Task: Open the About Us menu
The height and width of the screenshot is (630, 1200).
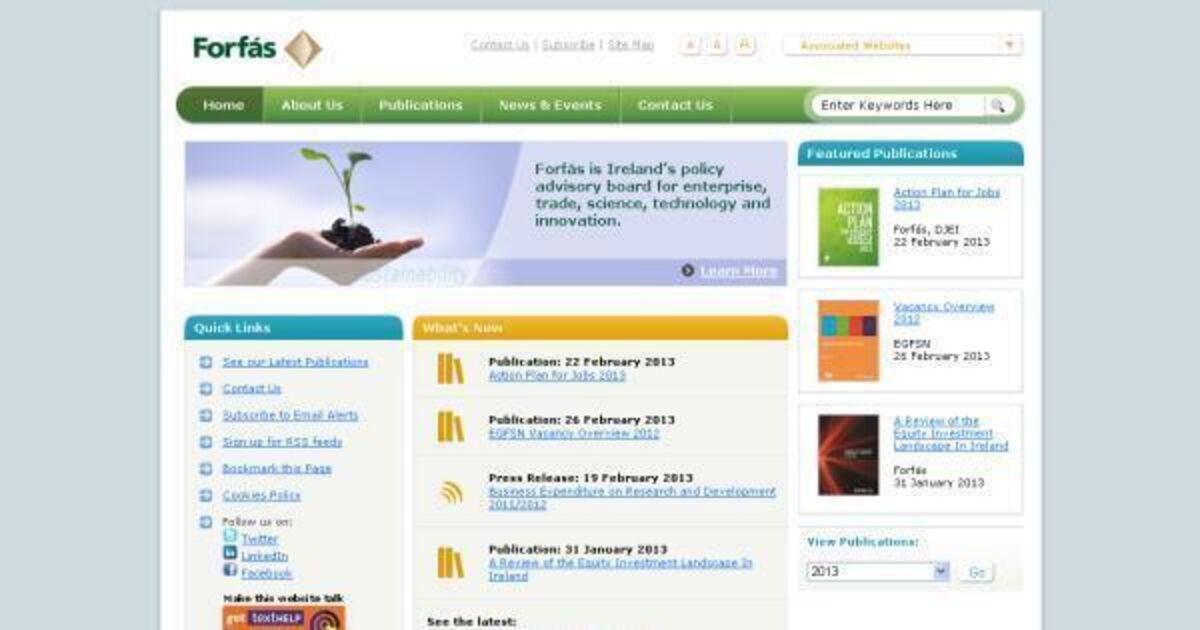Action: pyautogui.click(x=312, y=105)
